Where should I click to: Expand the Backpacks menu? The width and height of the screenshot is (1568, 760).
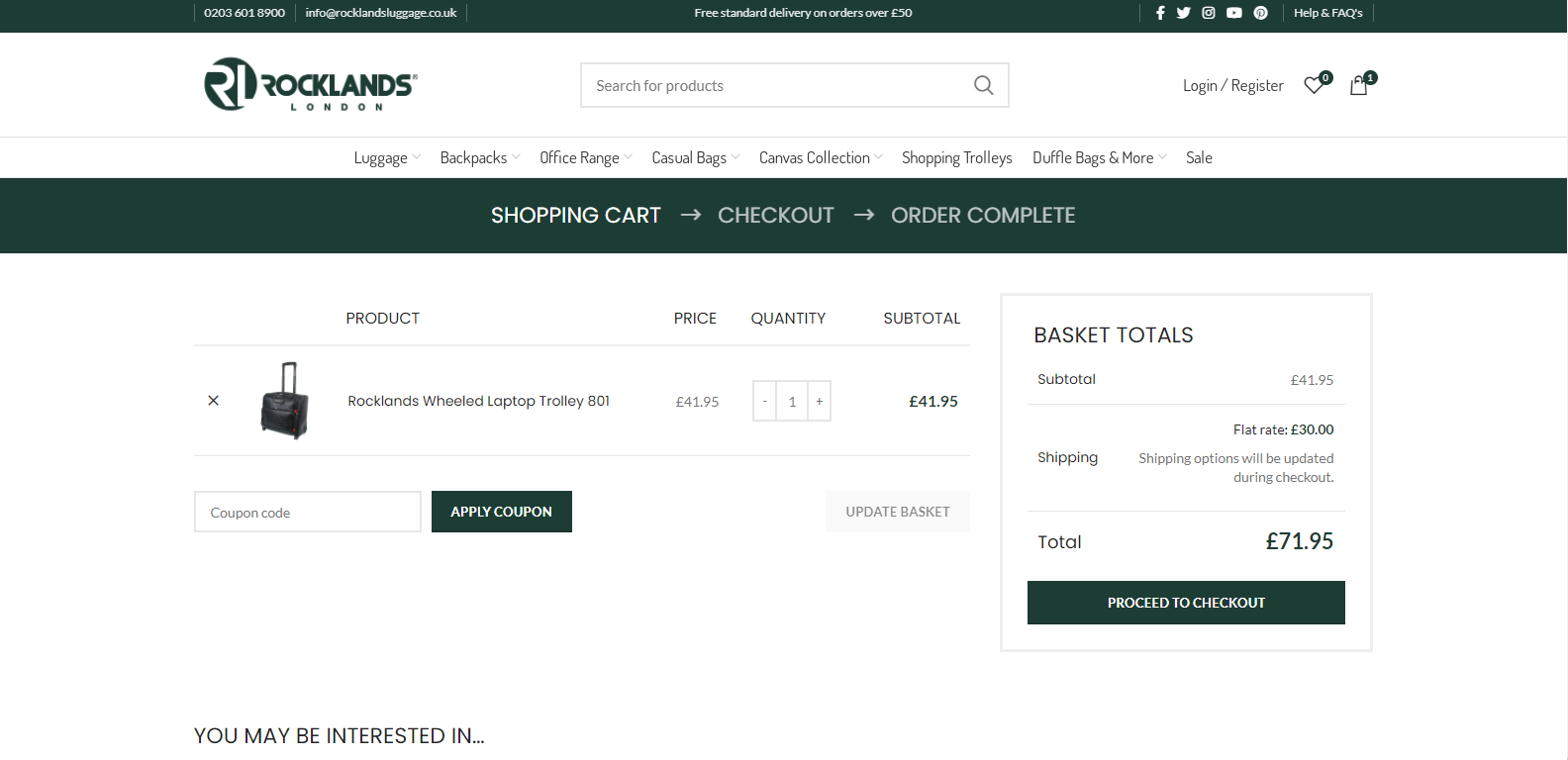tap(480, 157)
